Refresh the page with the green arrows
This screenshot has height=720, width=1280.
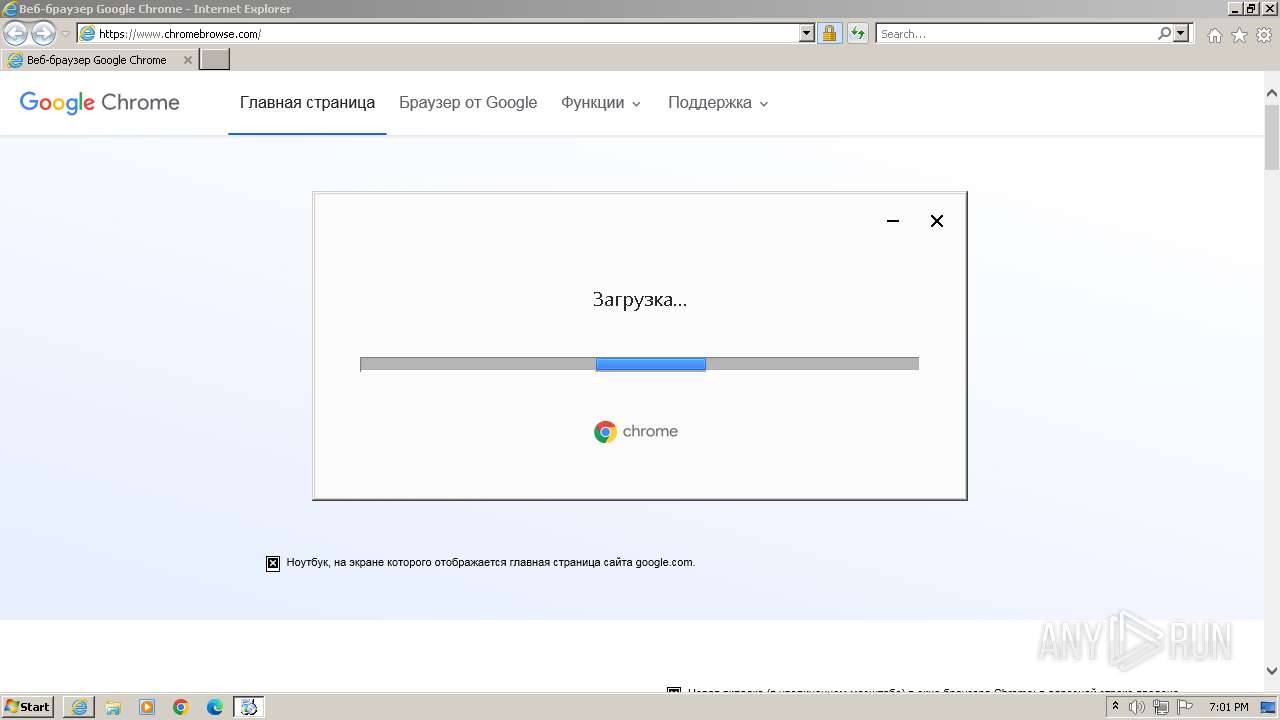pos(857,33)
